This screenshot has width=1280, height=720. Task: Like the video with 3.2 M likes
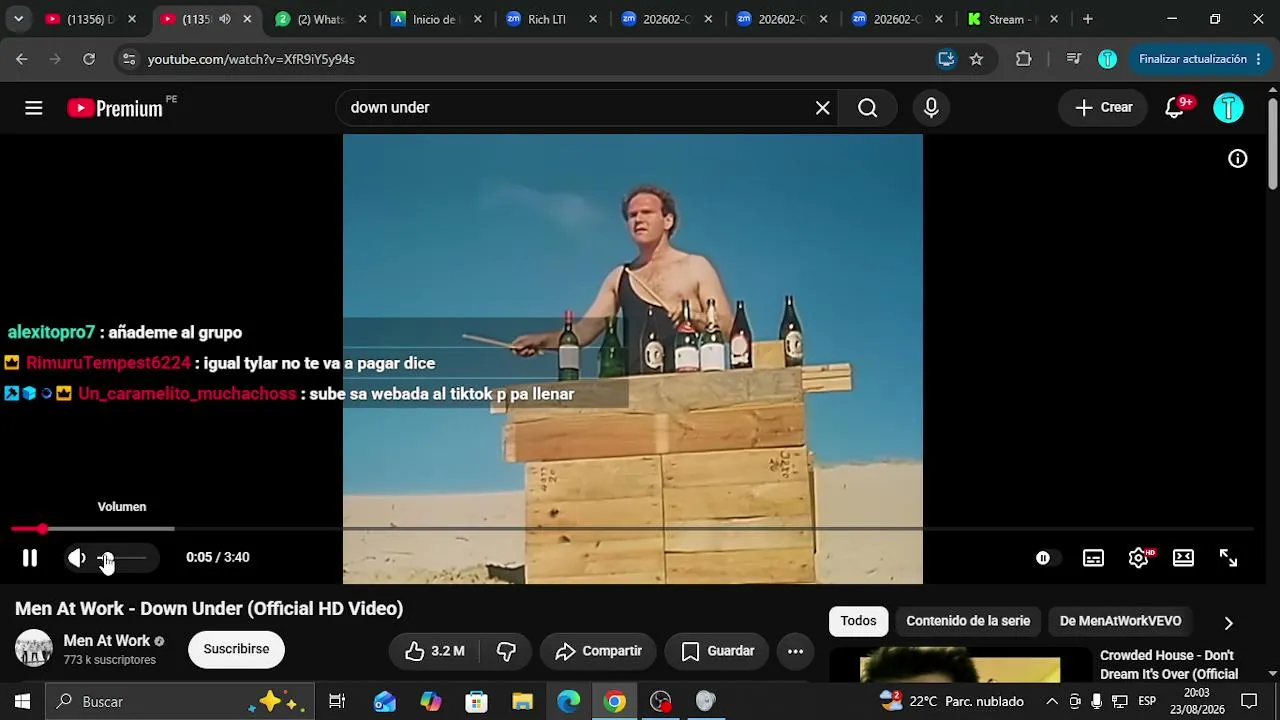[434, 651]
